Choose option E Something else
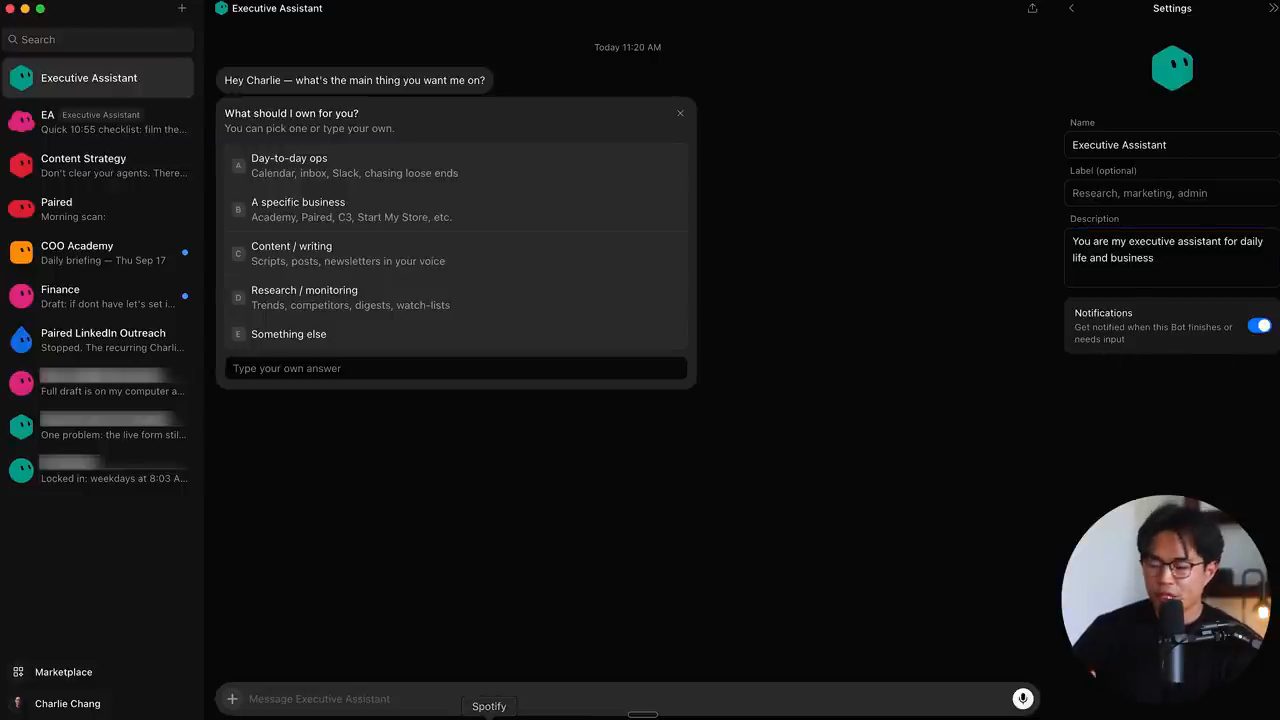The image size is (1280, 720). point(456,334)
